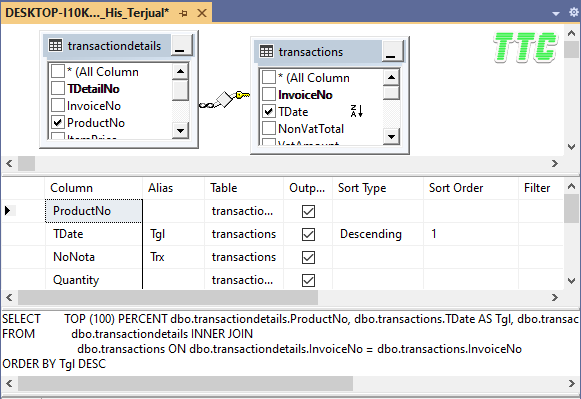Click criteria grid scroll-left arrow
This screenshot has width=581, height=399.
click(x=9, y=297)
